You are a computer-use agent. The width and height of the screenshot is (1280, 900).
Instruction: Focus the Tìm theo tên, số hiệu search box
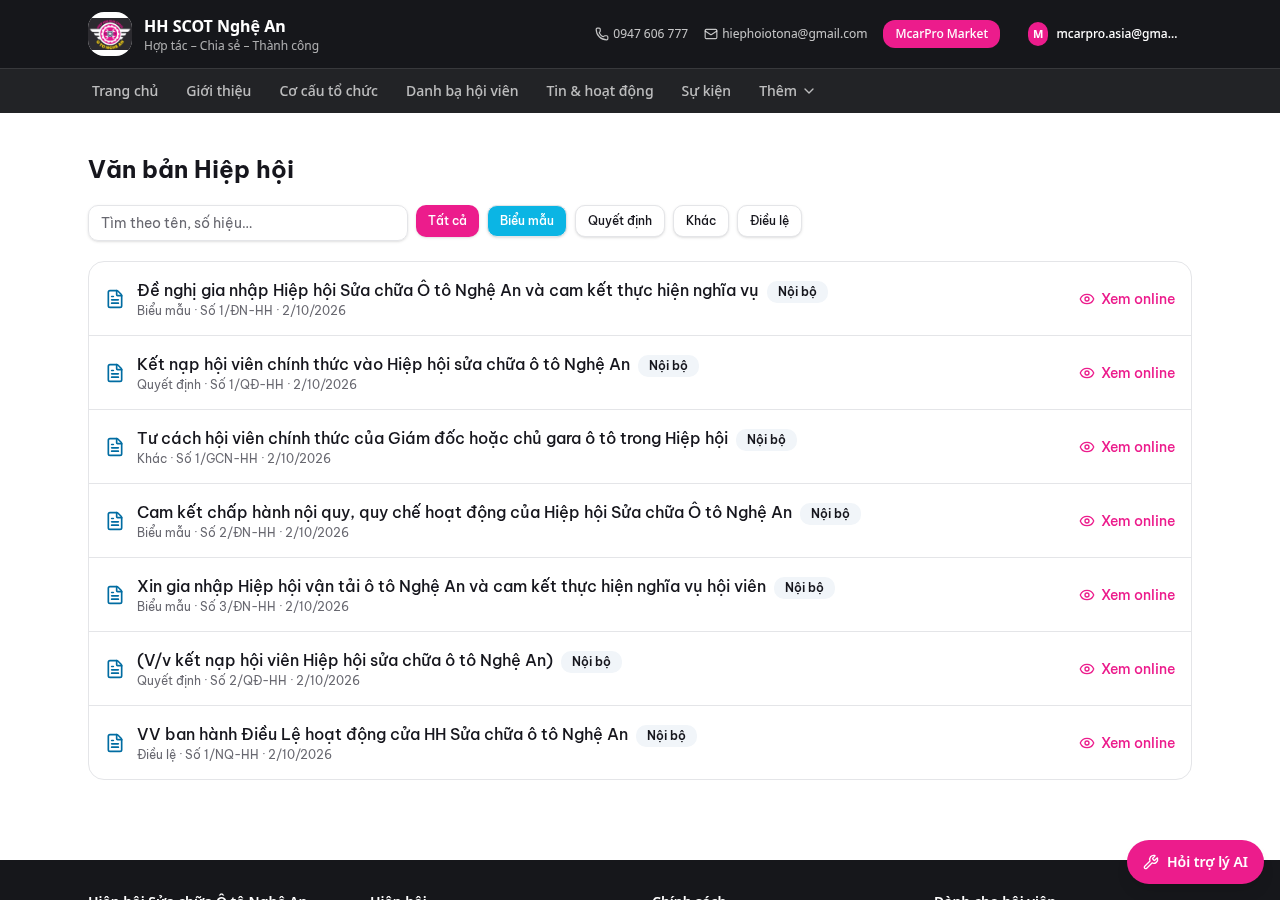click(248, 223)
